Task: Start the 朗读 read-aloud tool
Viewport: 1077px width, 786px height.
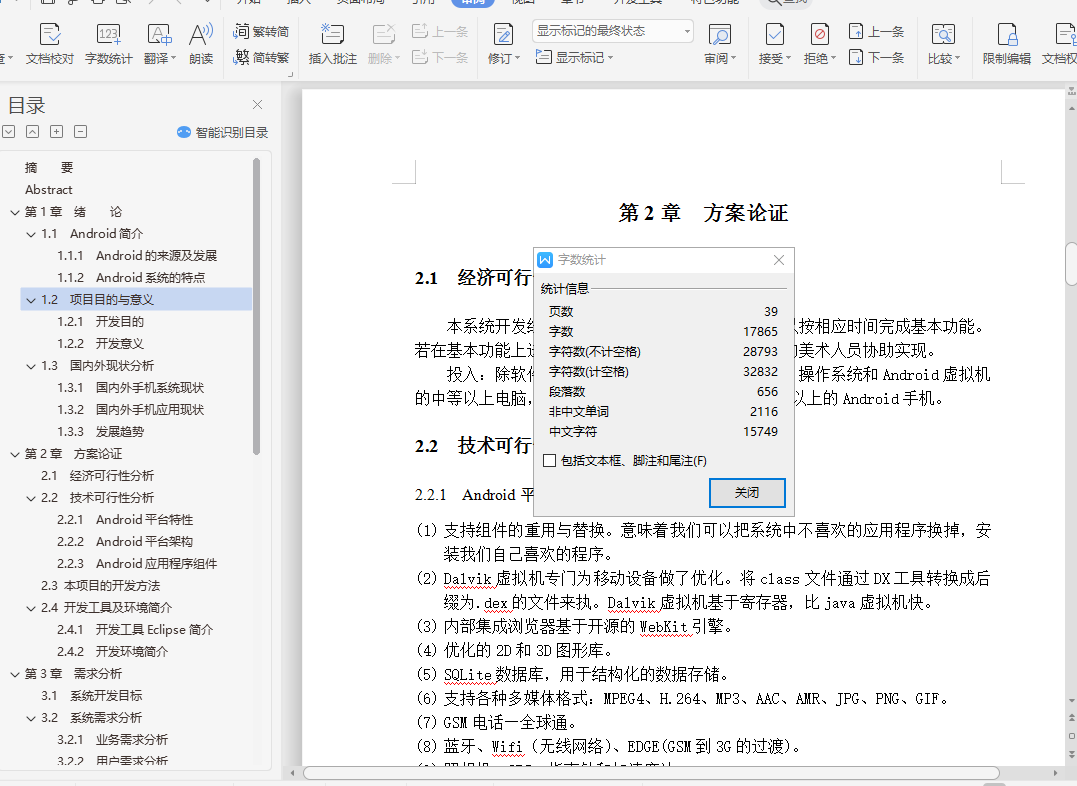Action: coord(201,44)
